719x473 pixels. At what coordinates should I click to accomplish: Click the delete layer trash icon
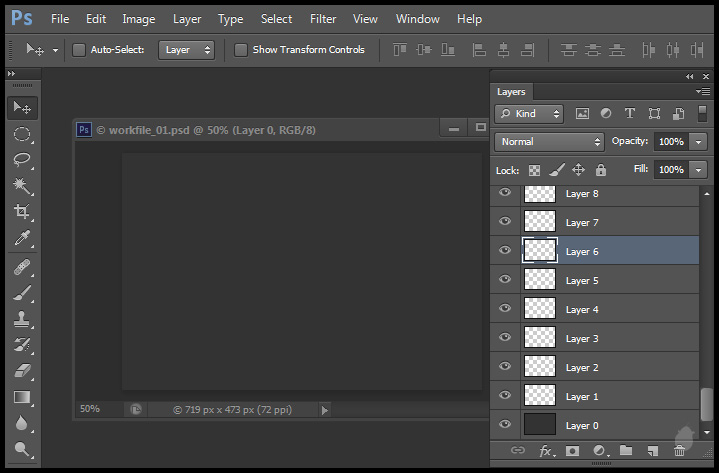(x=680, y=451)
